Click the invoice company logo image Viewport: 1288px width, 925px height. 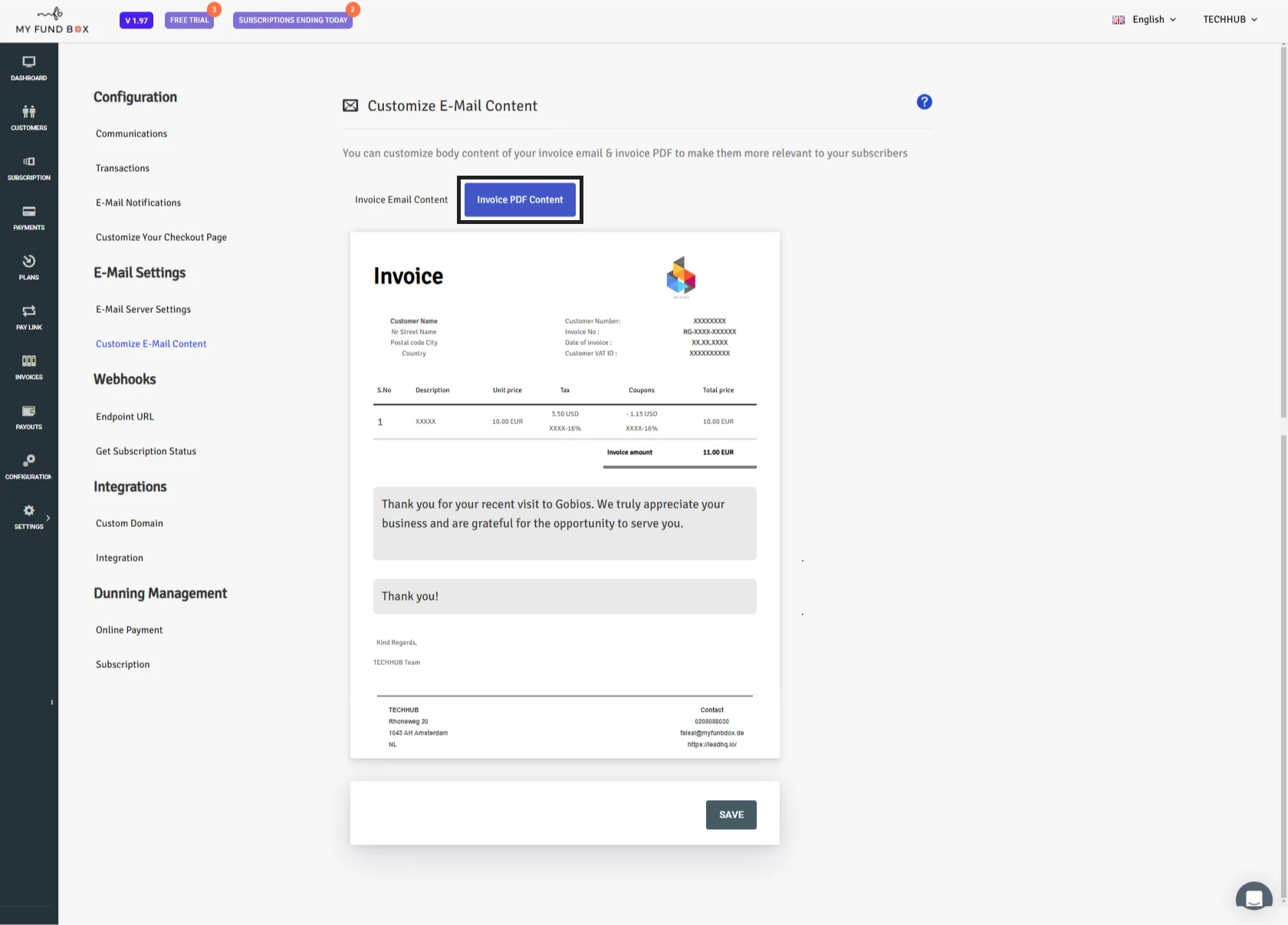point(681,277)
